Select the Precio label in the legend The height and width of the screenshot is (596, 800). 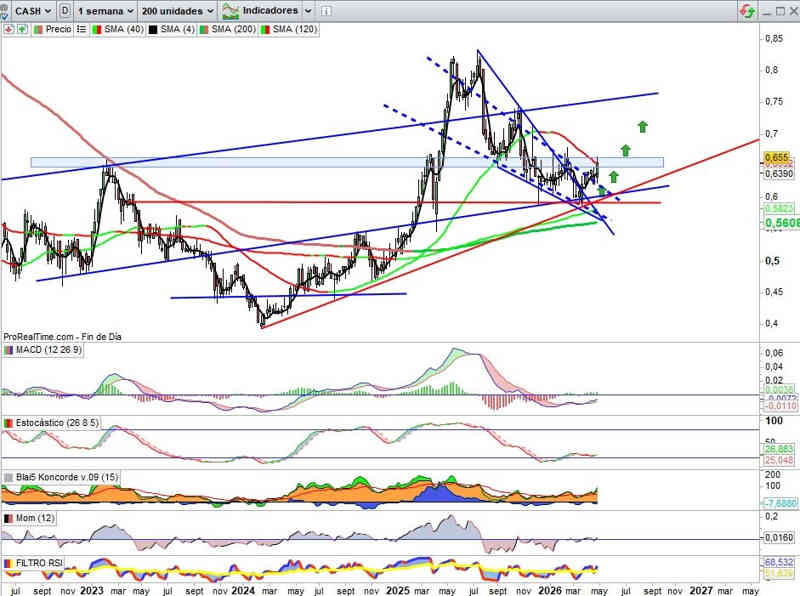coord(58,30)
